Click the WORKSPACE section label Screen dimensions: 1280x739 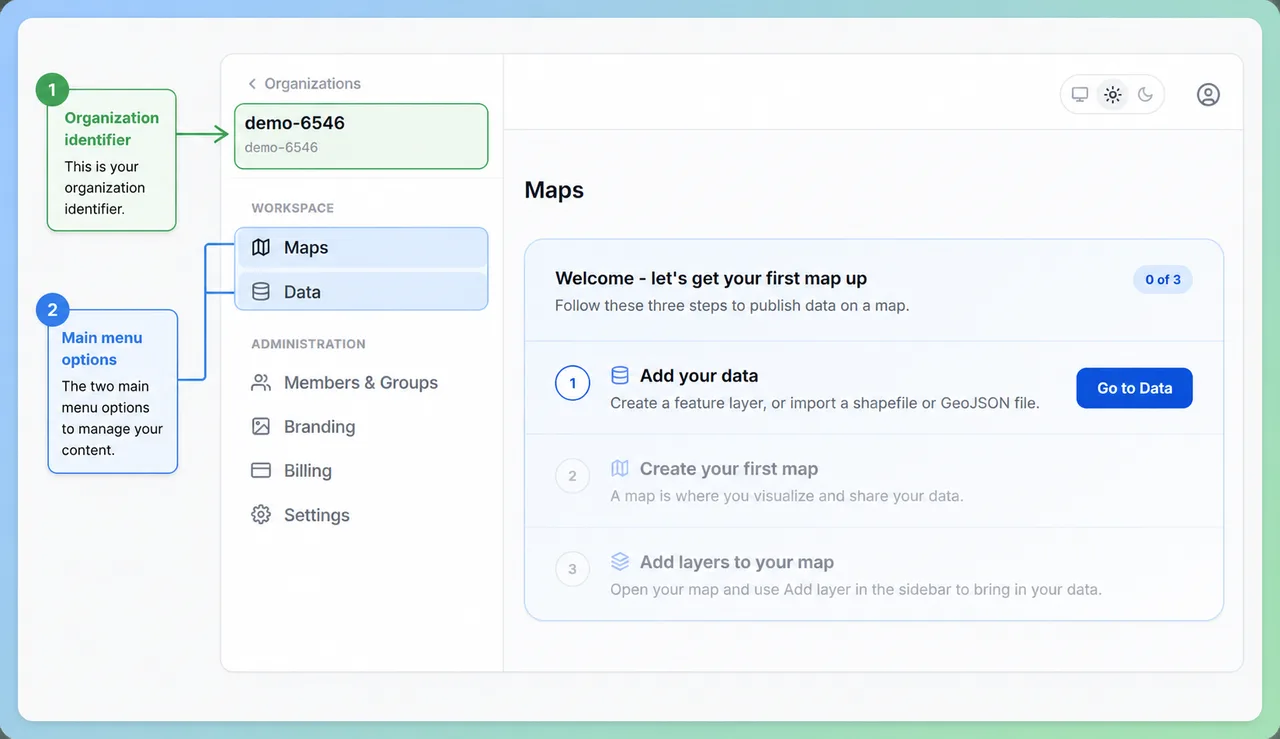coord(293,208)
